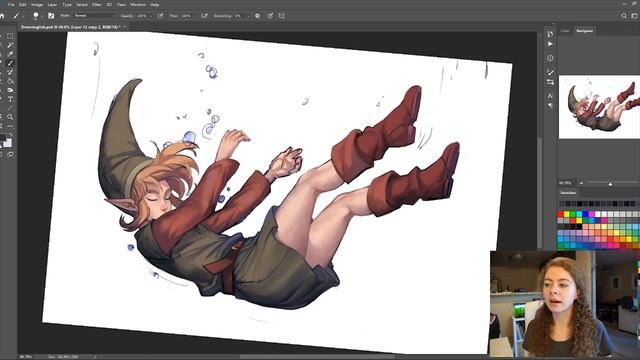This screenshot has width=640, height=360.
Task: Open the Properties info panel icon
Action: click(x=550, y=58)
